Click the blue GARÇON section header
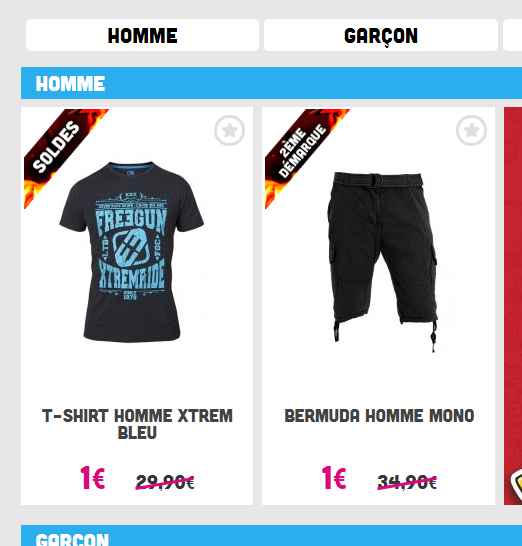This screenshot has height=546, width=522. point(271,536)
